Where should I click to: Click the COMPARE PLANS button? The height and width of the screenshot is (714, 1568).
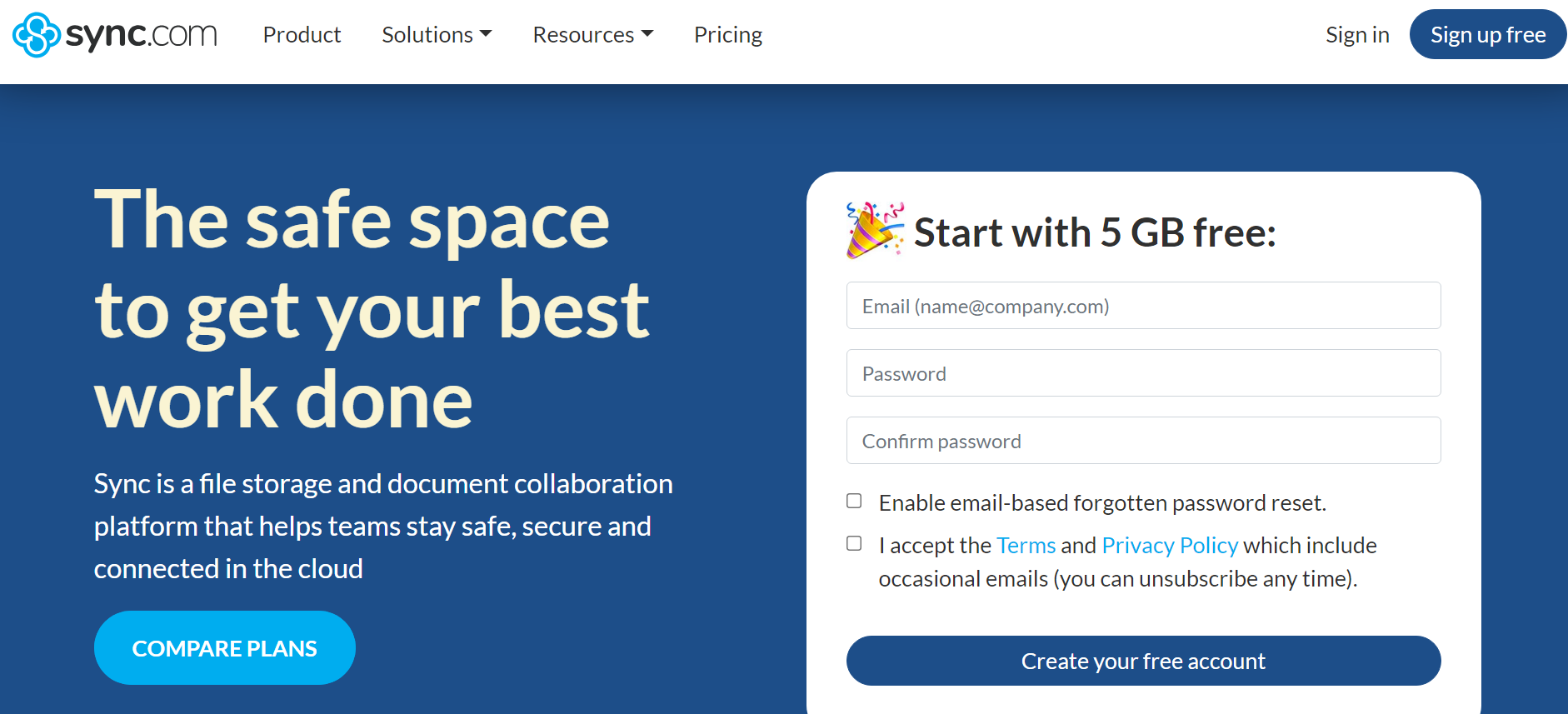(x=225, y=648)
